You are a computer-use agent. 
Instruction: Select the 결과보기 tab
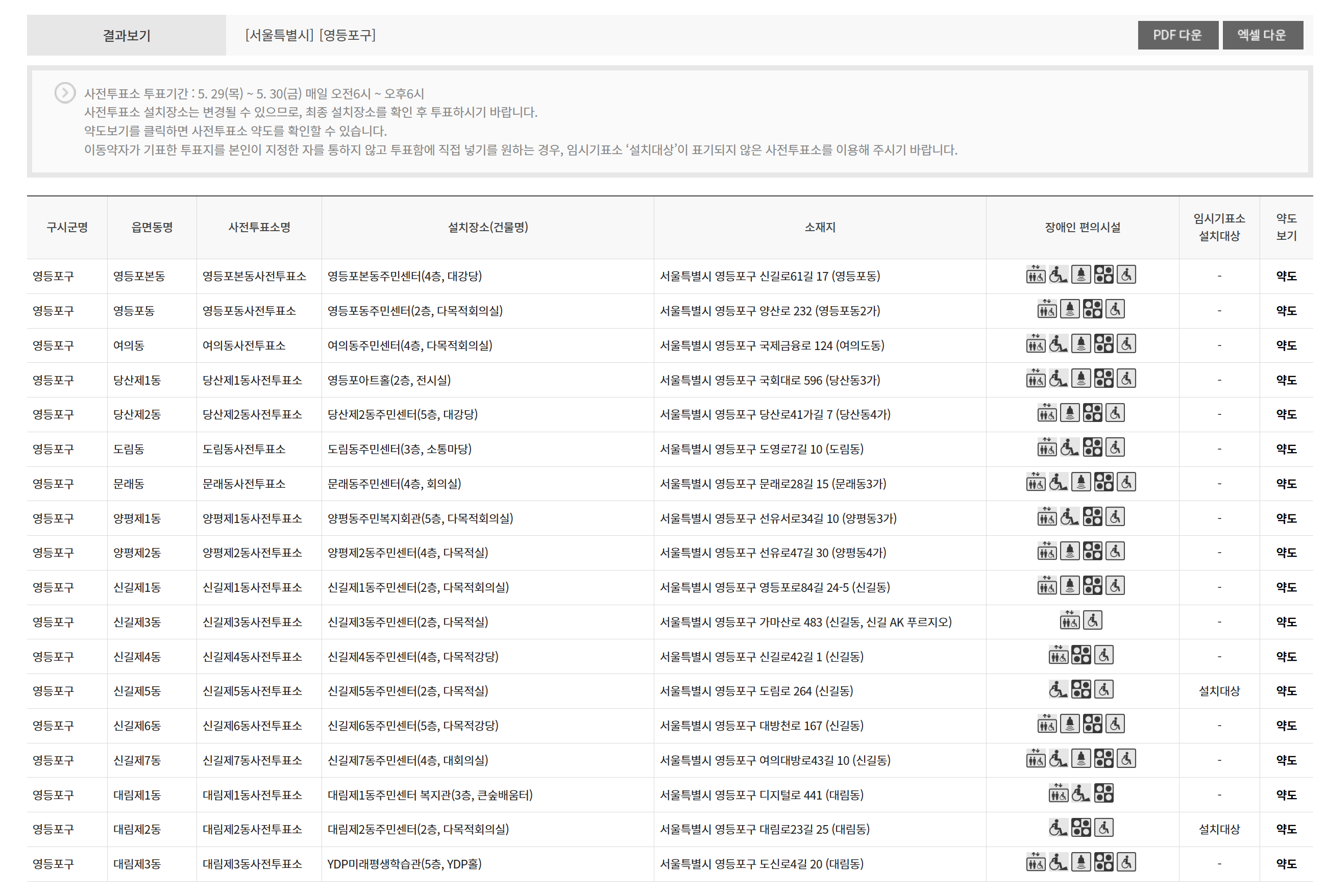(x=126, y=35)
